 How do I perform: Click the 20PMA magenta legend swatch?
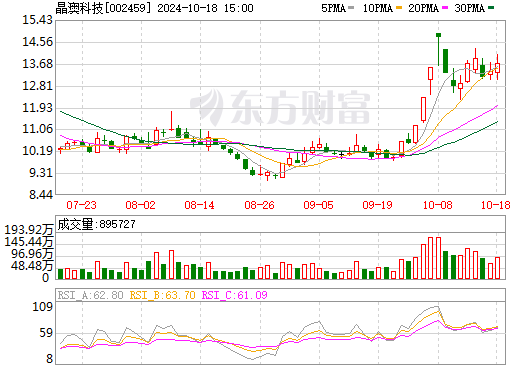click(445, 8)
